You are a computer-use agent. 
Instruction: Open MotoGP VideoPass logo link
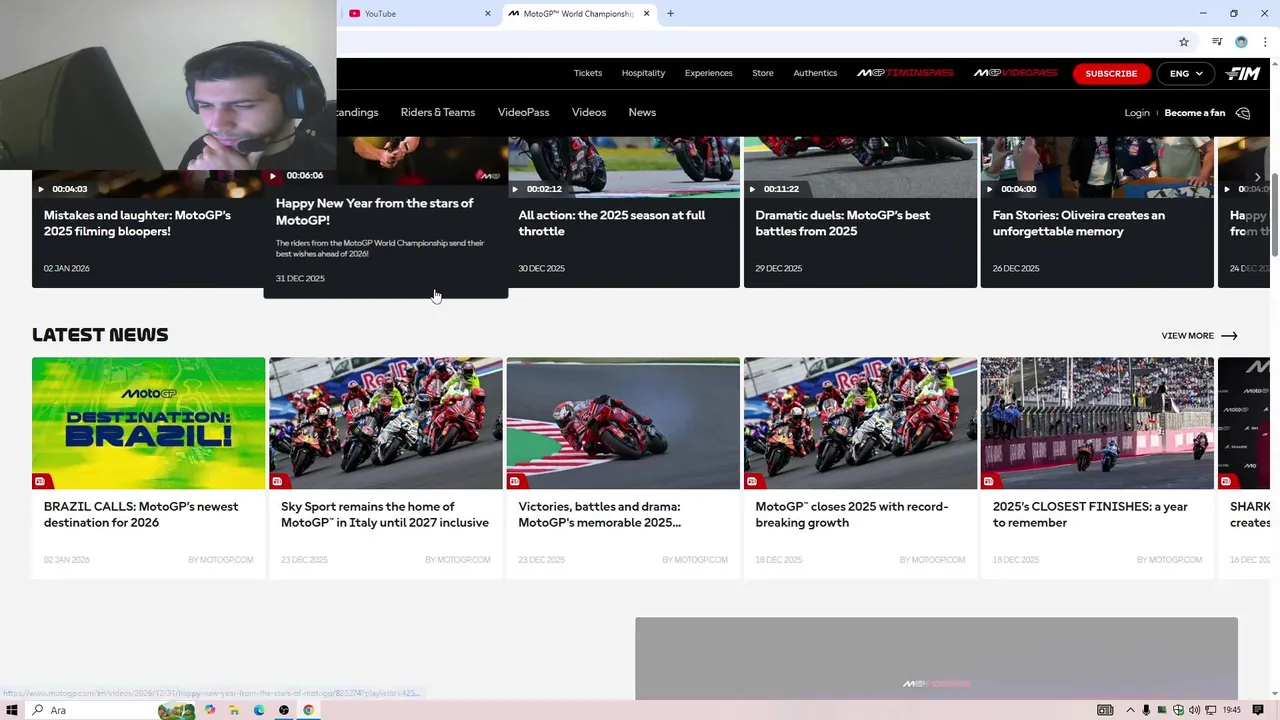1015,73
